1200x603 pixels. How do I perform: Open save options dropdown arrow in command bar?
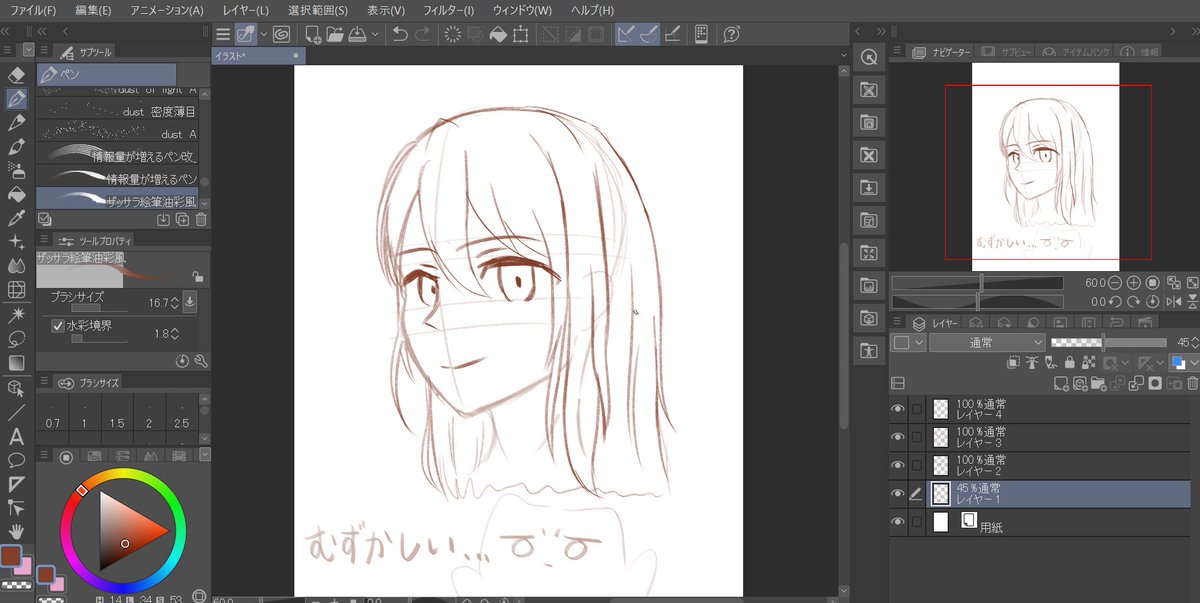(x=375, y=34)
